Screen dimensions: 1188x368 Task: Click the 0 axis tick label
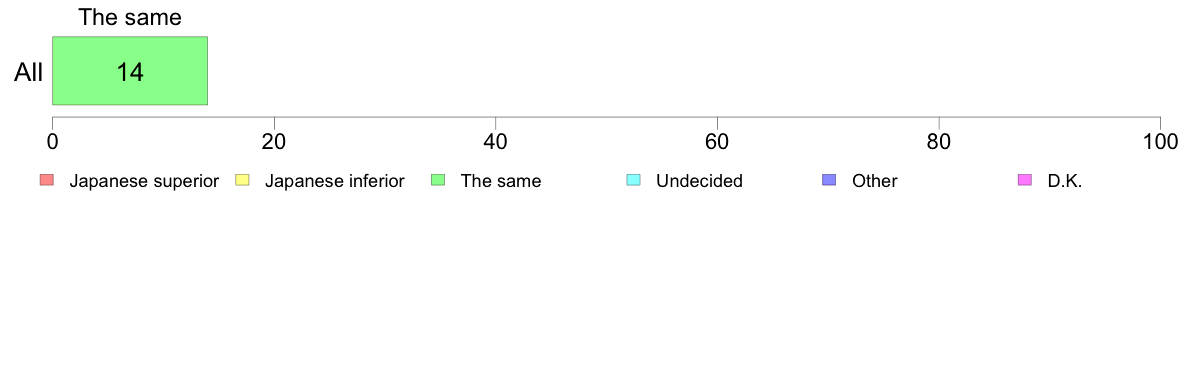coord(52,142)
